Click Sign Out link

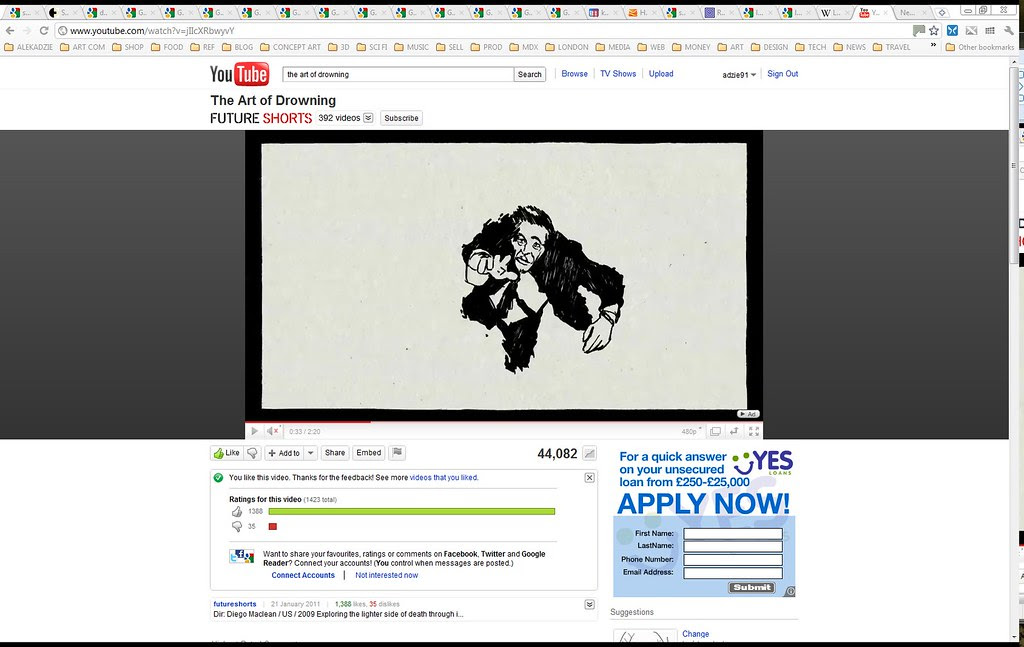(782, 74)
